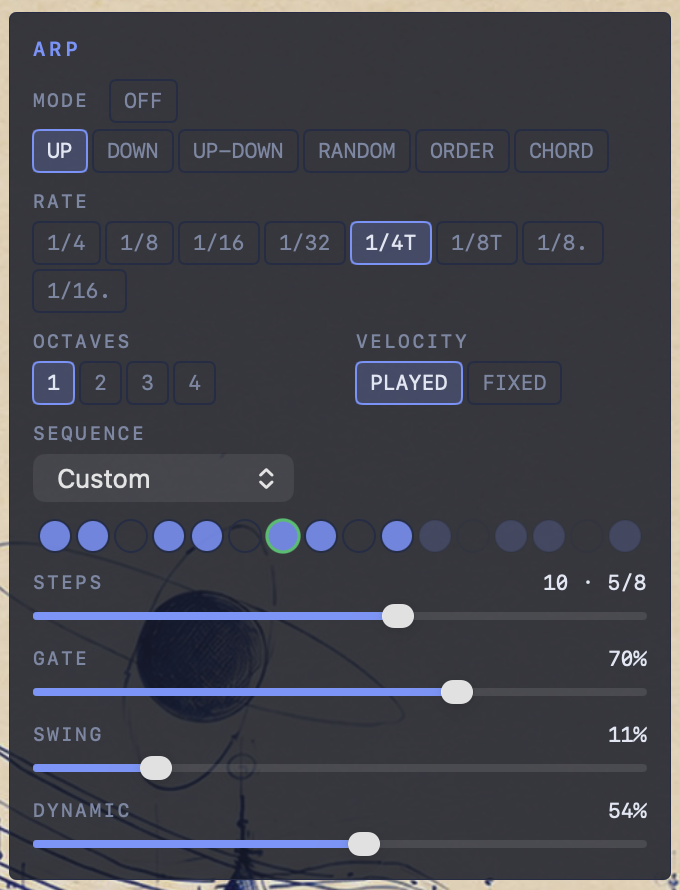This screenshot has height=890, width=680.
Task: Turn arp mode OFF
Action: click(143, 101)
